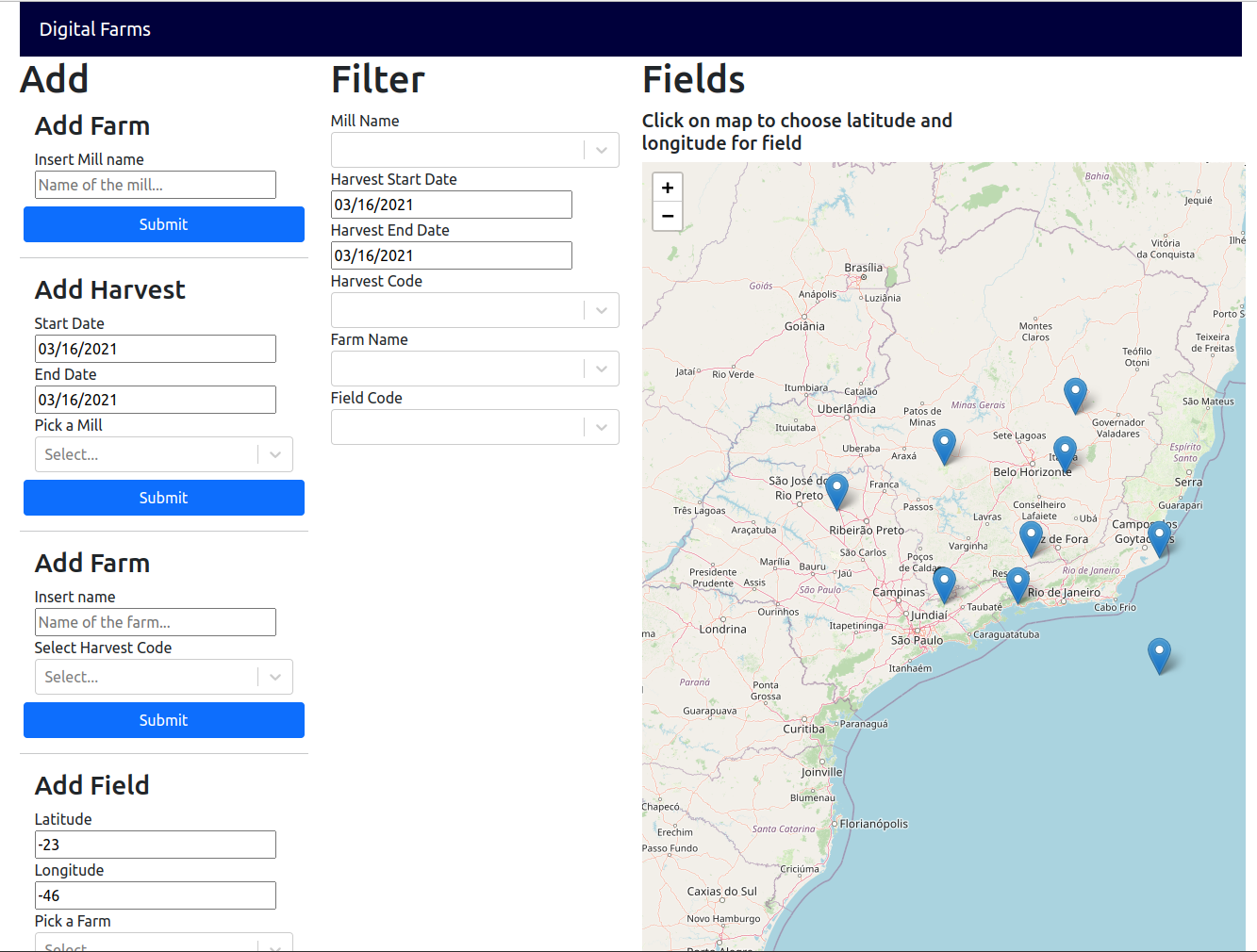
Task: Click the map marker in the ocean
Action: (1159, 656)
